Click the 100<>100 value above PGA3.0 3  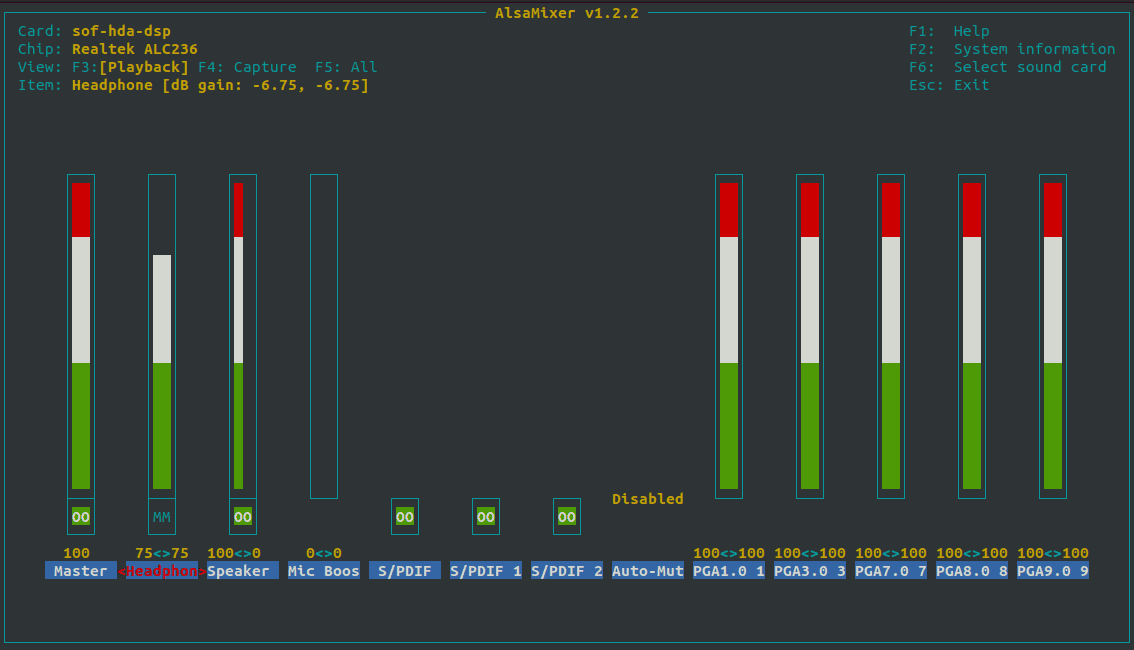coord(810,553)
